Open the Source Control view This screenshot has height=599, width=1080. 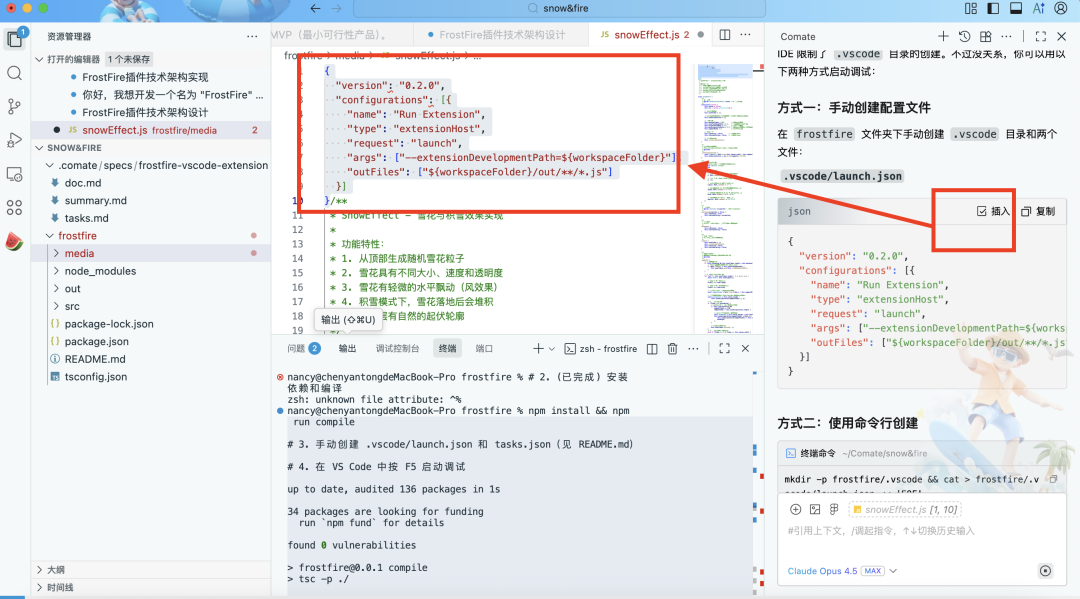14,107
